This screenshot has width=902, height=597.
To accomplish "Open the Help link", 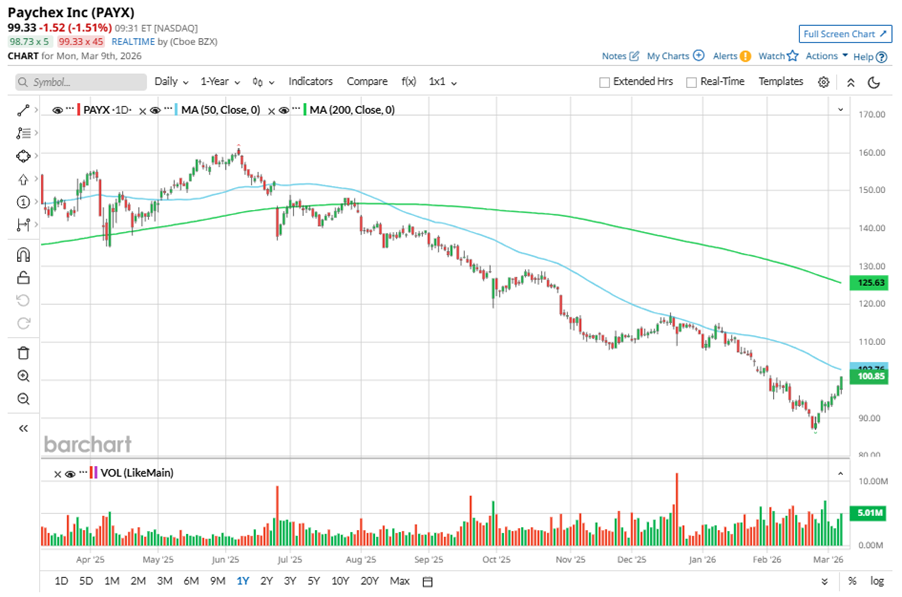I will tap(870, 57).
